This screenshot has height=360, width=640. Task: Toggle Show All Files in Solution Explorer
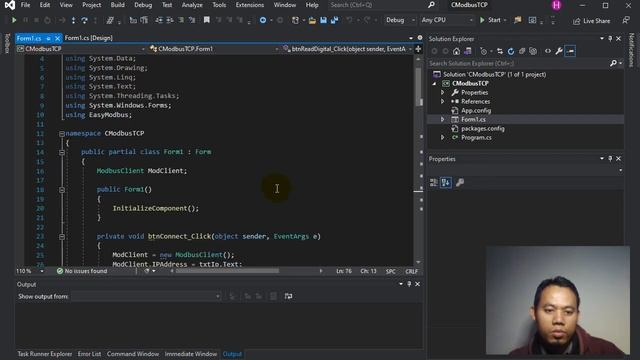tap(533, 51)
